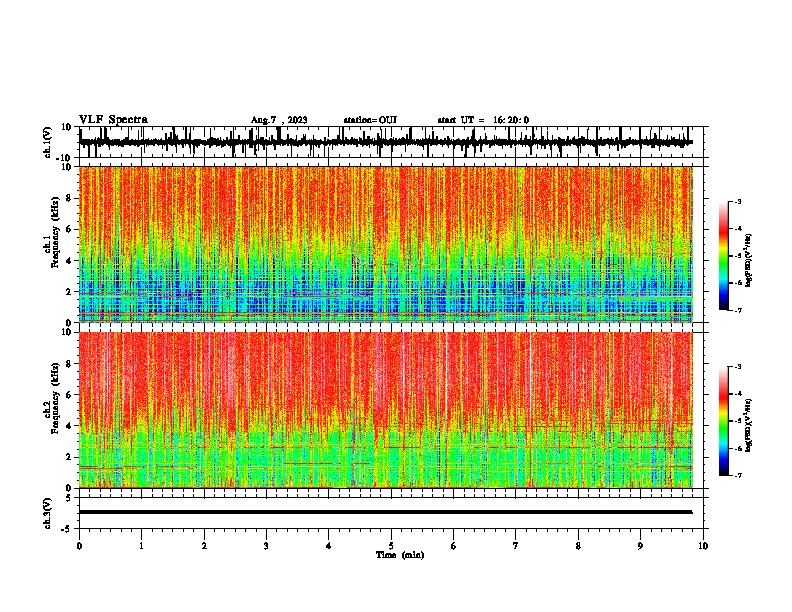Click the time axis tick label 0
The image size is (792, 612).
tap(79, 546)
